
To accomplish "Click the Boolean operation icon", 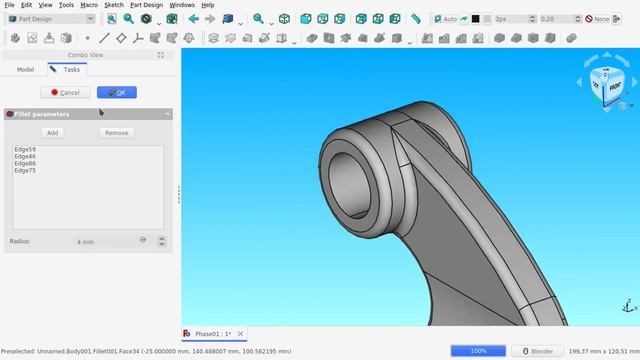I will 571,38.
